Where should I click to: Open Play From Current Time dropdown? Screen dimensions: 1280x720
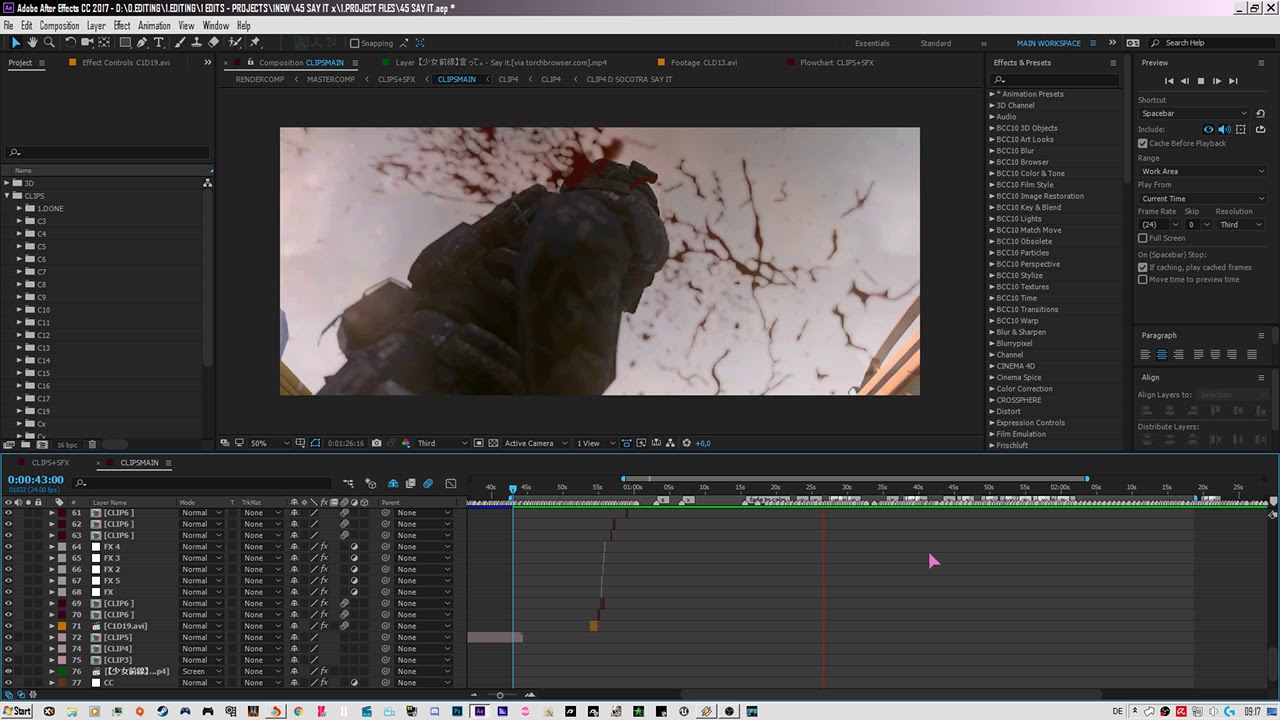(x=1203, y=198)
